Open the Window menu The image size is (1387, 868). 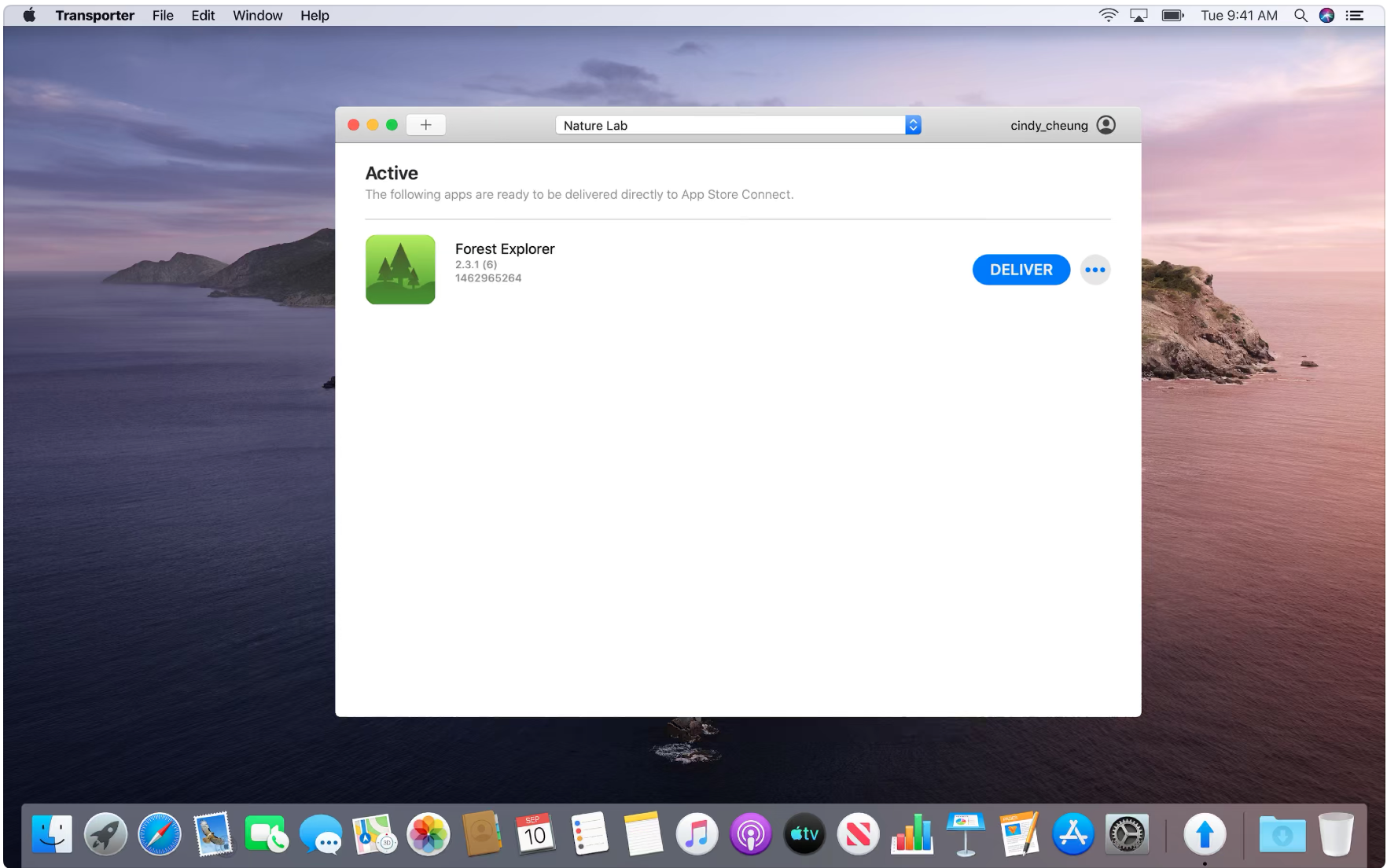pyautogui.click(x=256, y=15)
